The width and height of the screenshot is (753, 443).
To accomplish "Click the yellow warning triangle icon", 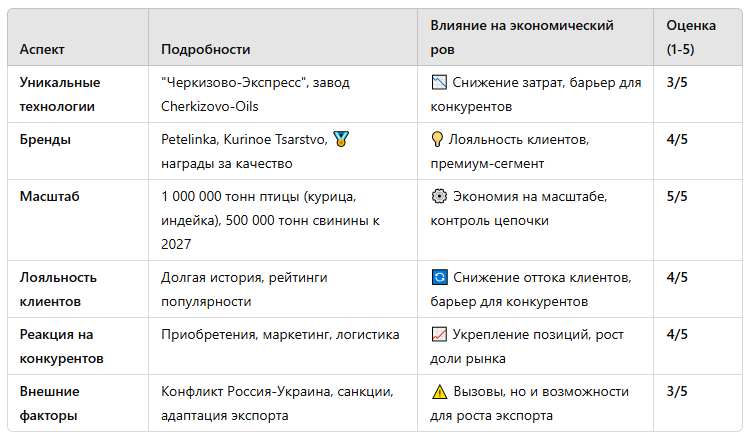I will (439, 392).
